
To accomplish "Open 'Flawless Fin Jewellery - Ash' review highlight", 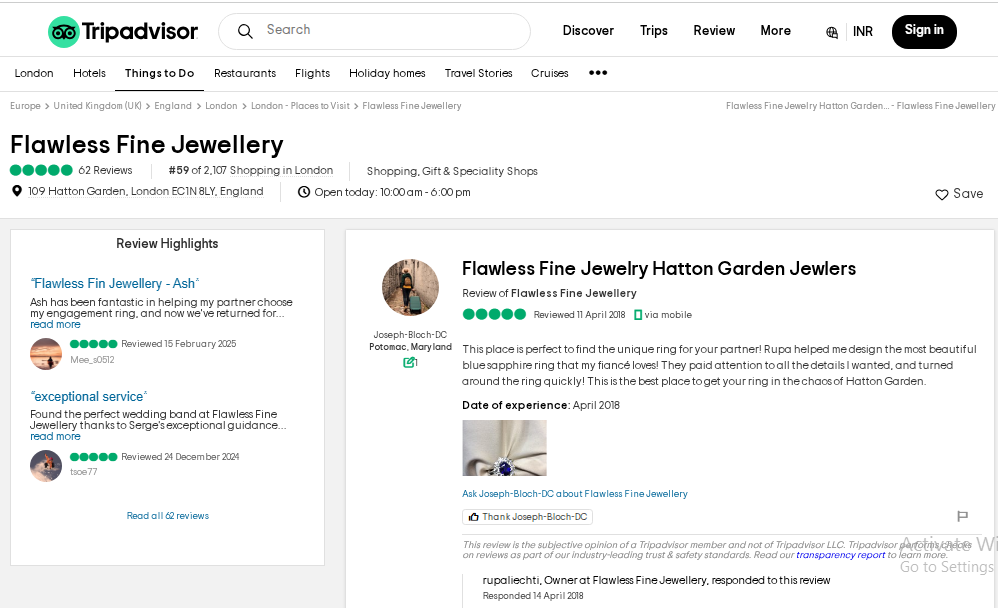I will [x=115, y=283].
